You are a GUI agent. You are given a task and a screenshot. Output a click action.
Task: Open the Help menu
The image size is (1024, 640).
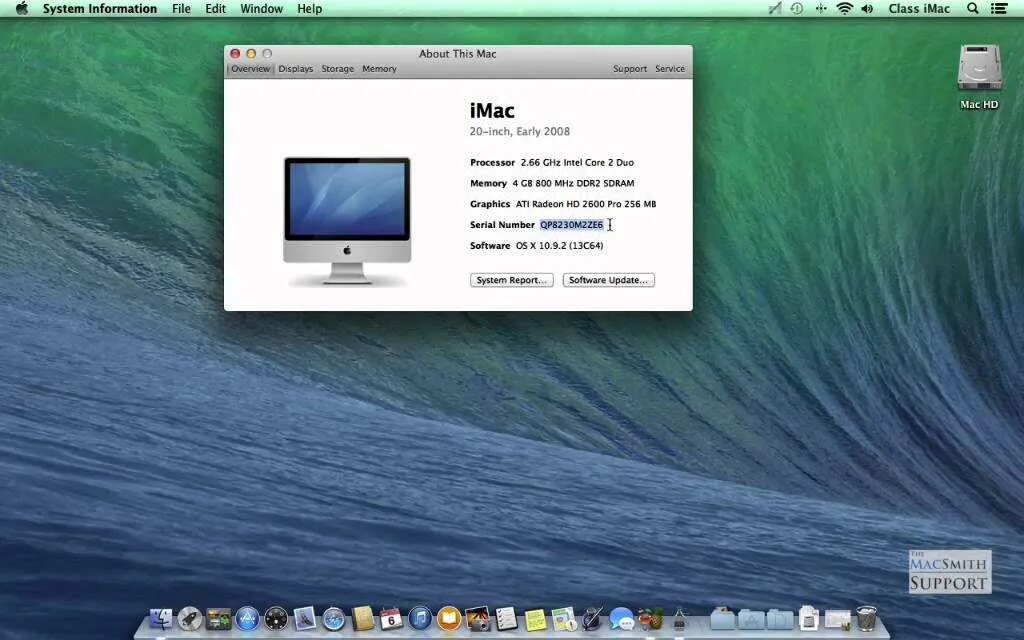pyautogui.click(x=310, y=8)
